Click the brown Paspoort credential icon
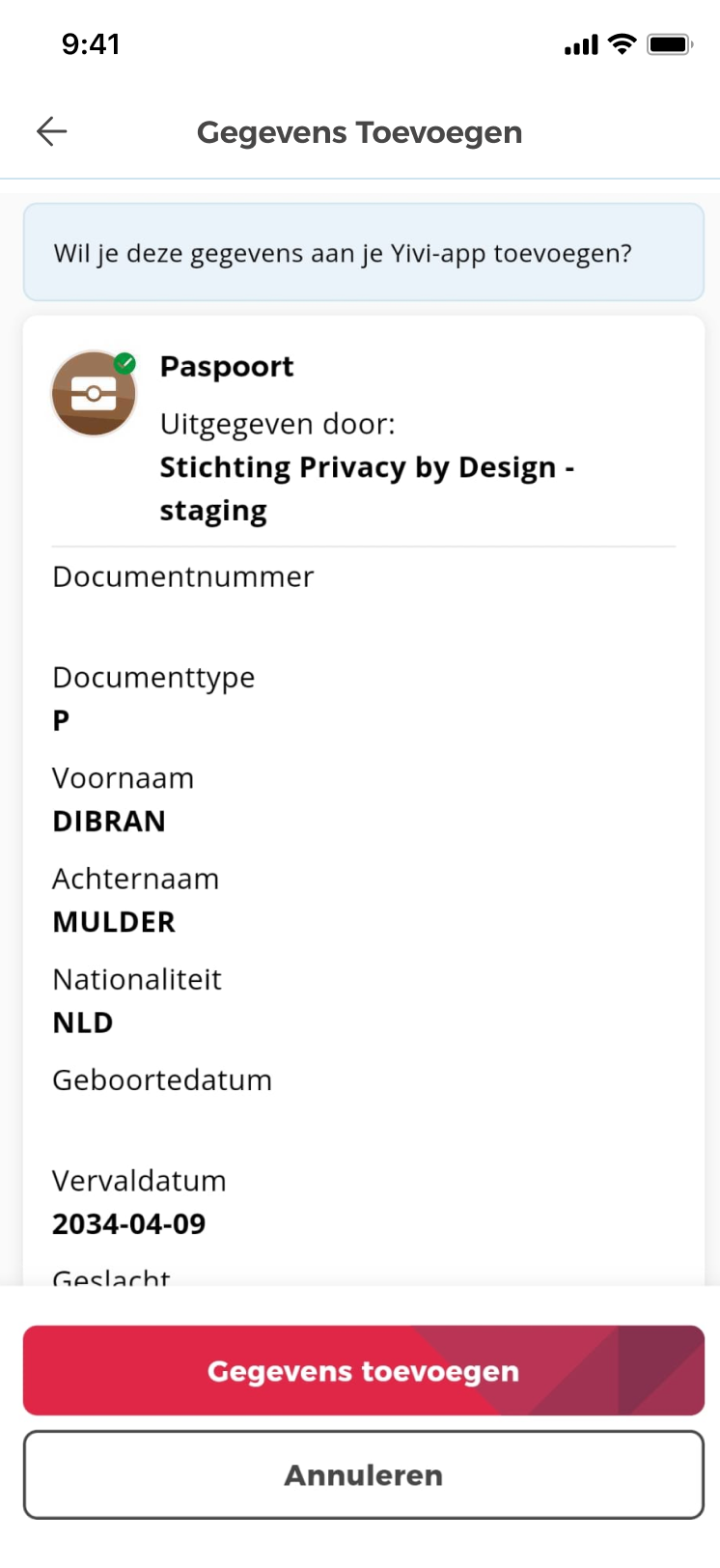720x1568 pixels. pos(93,394)
